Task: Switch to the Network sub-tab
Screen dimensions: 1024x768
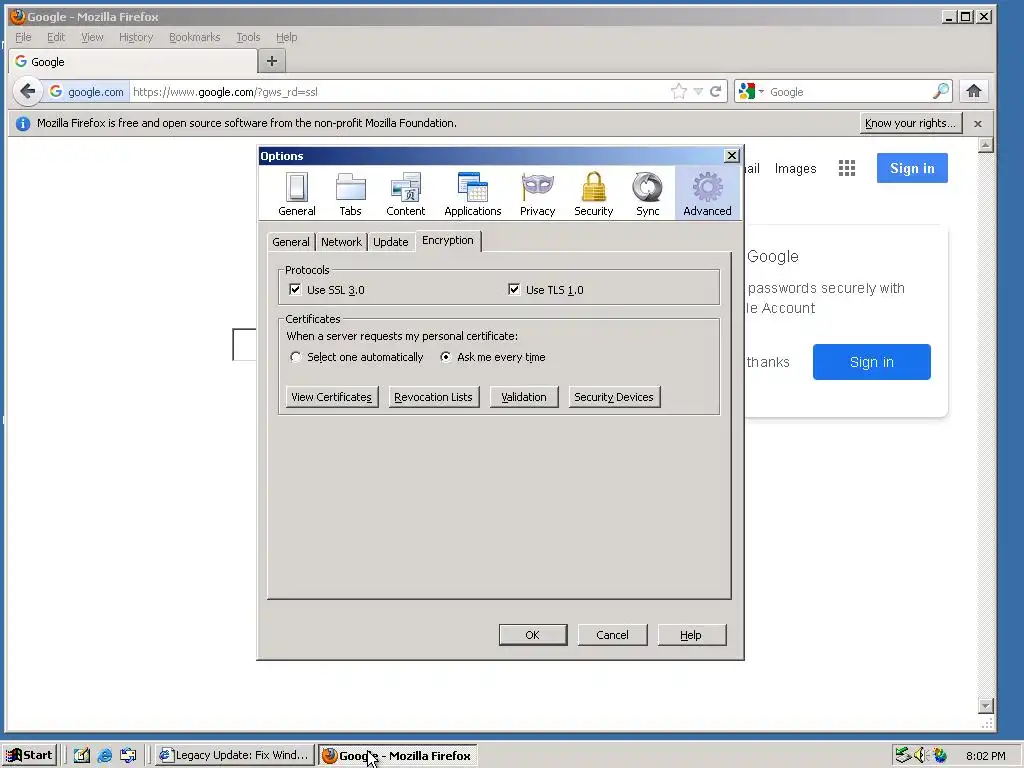Action: click(341, 242)
